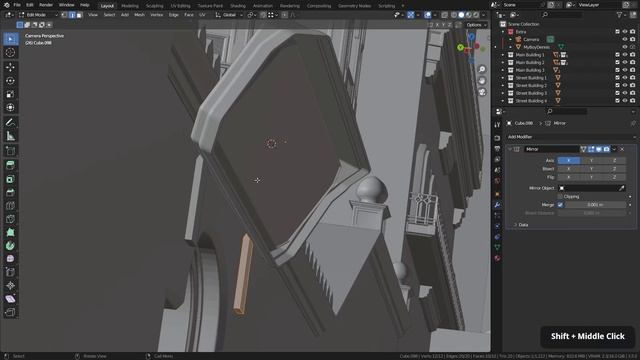
Task: Enable the Clipping checkbox
Action: [560, 197]
